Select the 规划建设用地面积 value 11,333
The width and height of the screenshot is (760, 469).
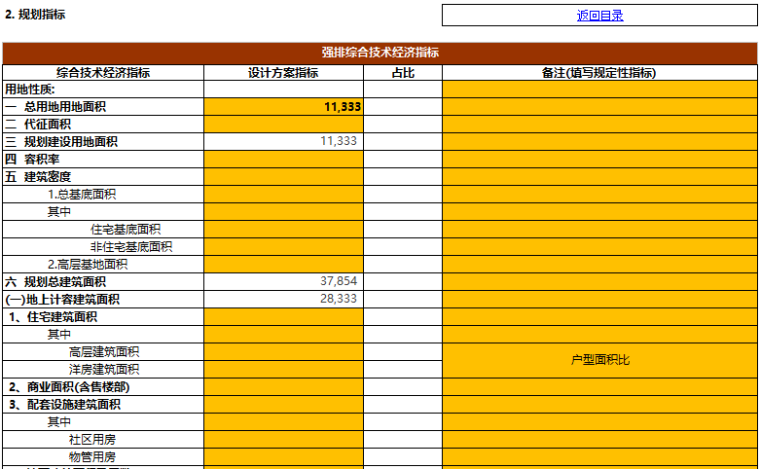(x=283, y=141)
